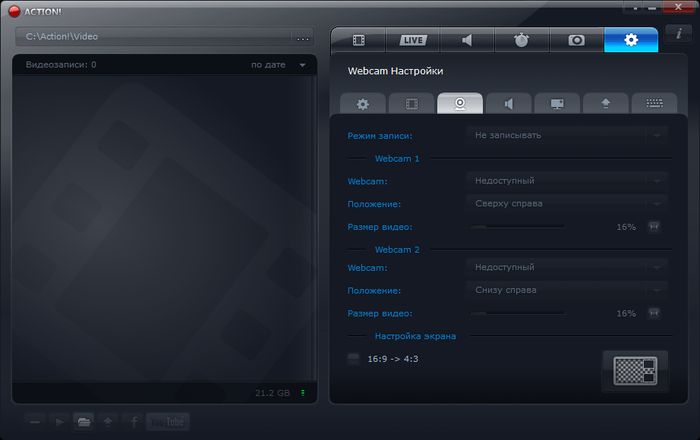
Task: Open the hotkeys keyboard sub-tab
Action: [654, 104]
